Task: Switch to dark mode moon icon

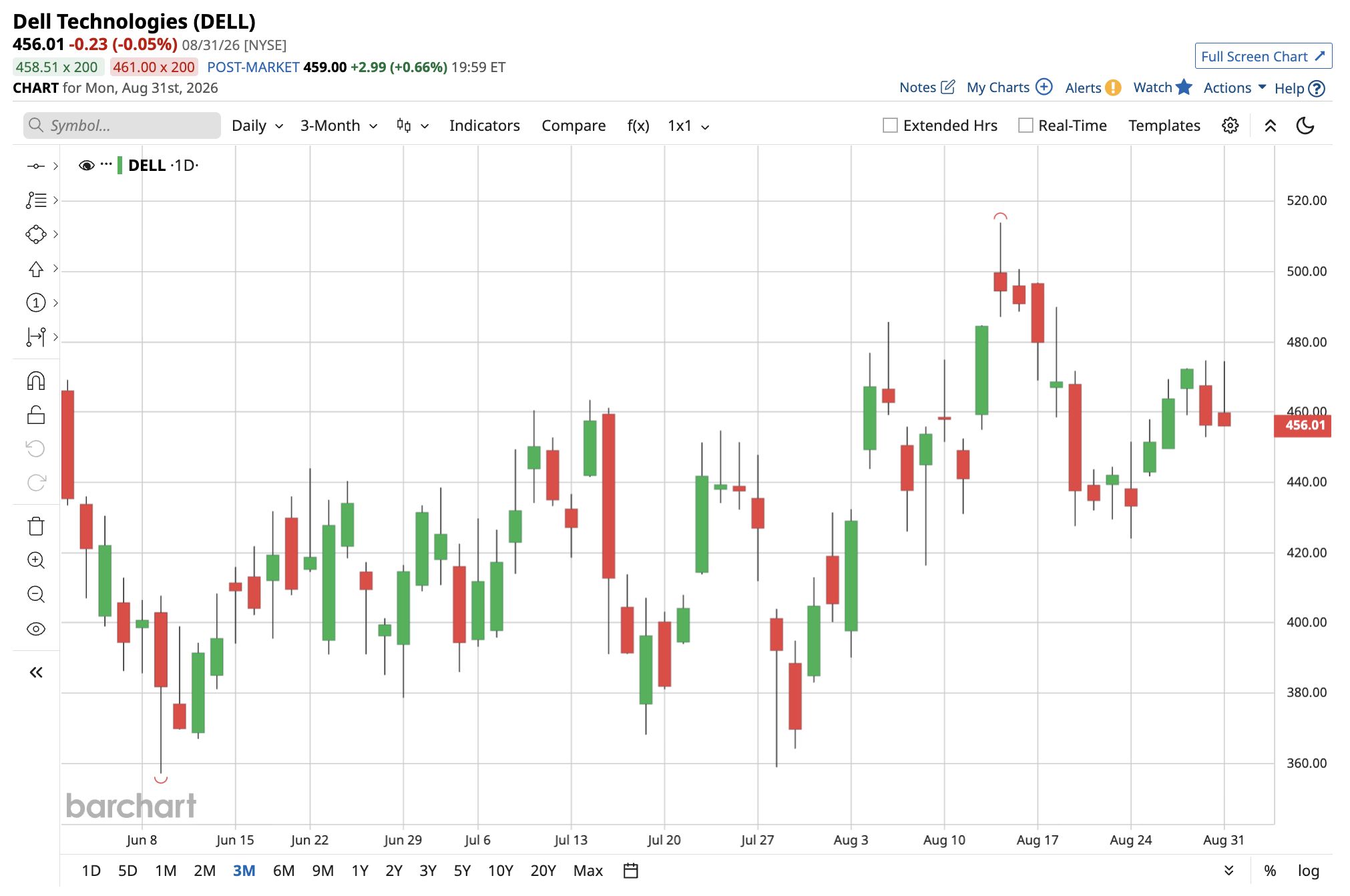Action: [1305, 126]
